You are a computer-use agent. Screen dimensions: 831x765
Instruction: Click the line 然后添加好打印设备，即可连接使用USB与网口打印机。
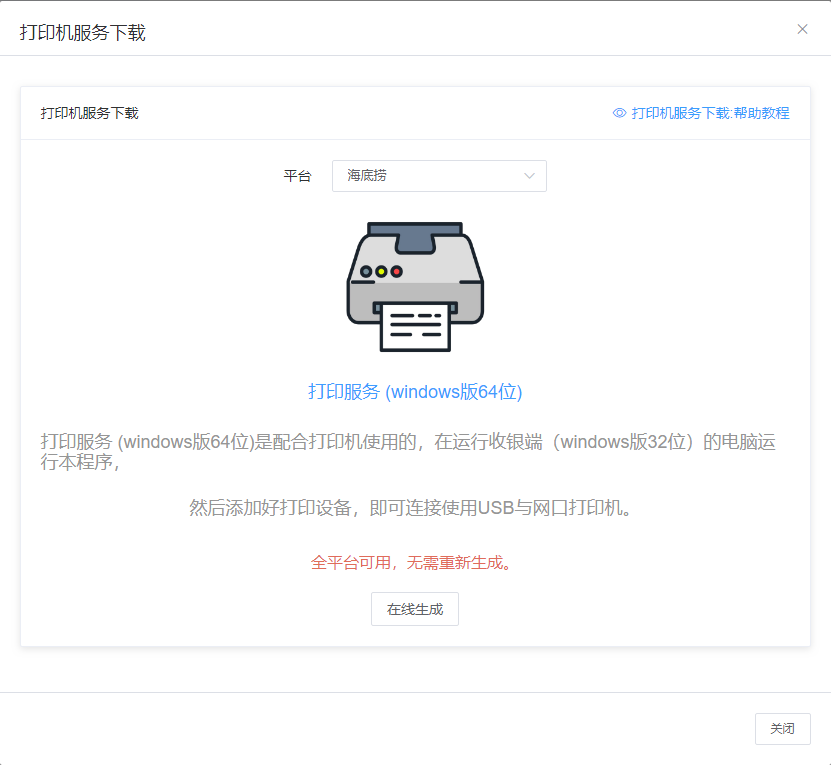coord(411,508)
